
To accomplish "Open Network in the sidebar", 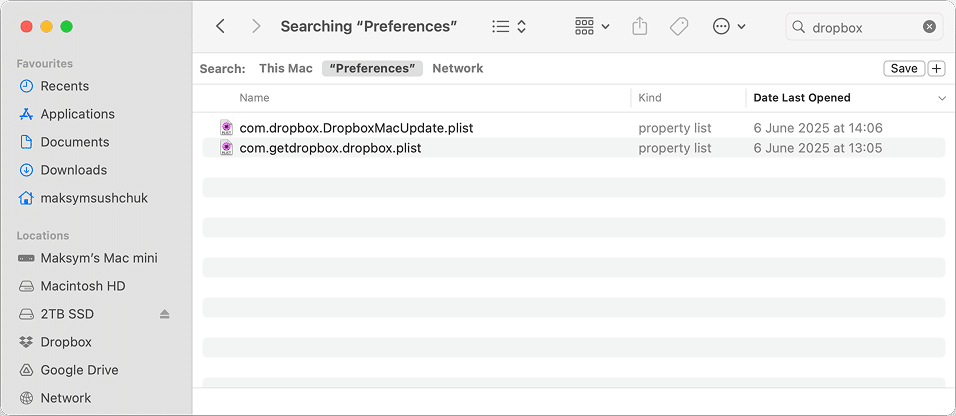I will tap(66, 398).
